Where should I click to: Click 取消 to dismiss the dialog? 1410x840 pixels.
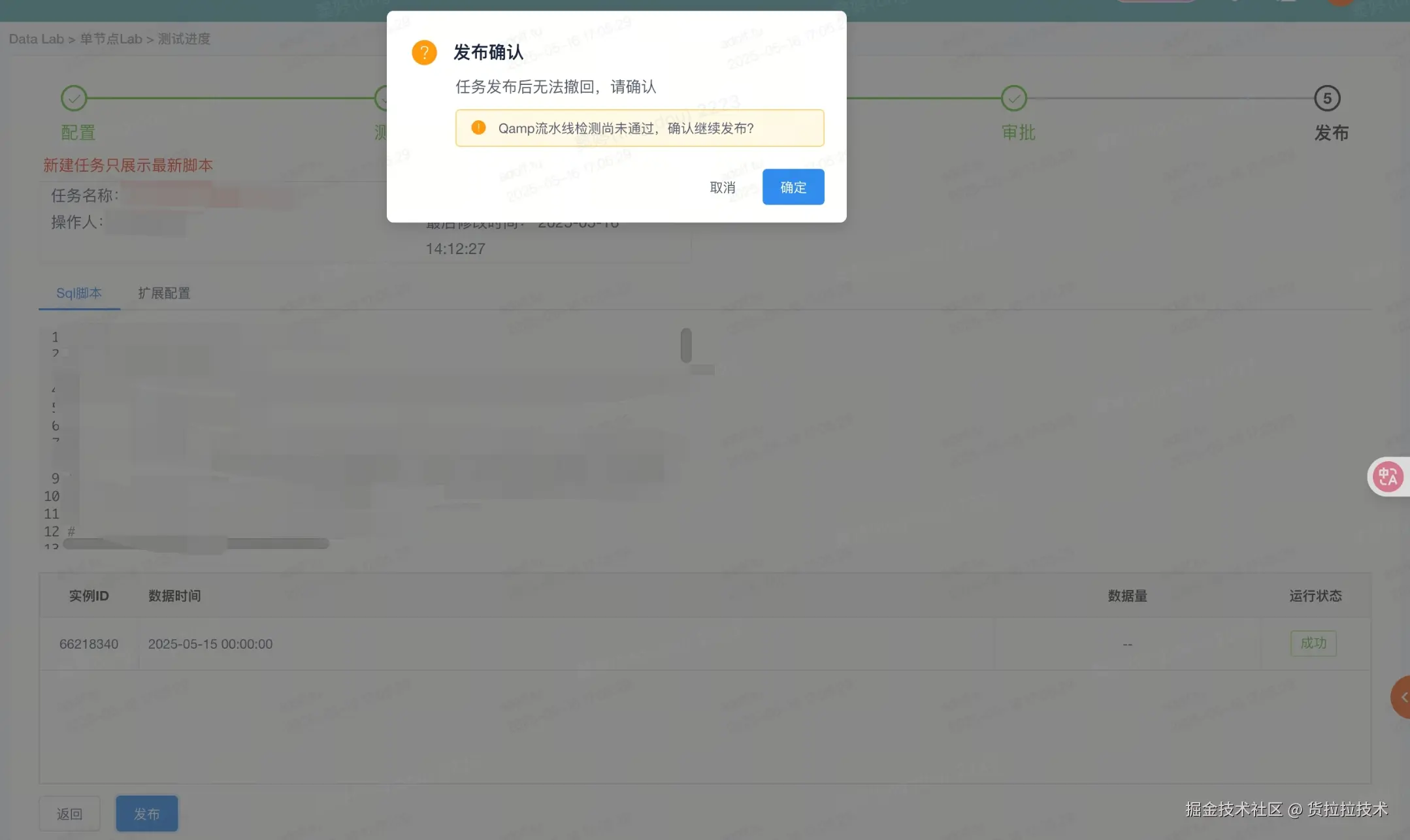723,187
